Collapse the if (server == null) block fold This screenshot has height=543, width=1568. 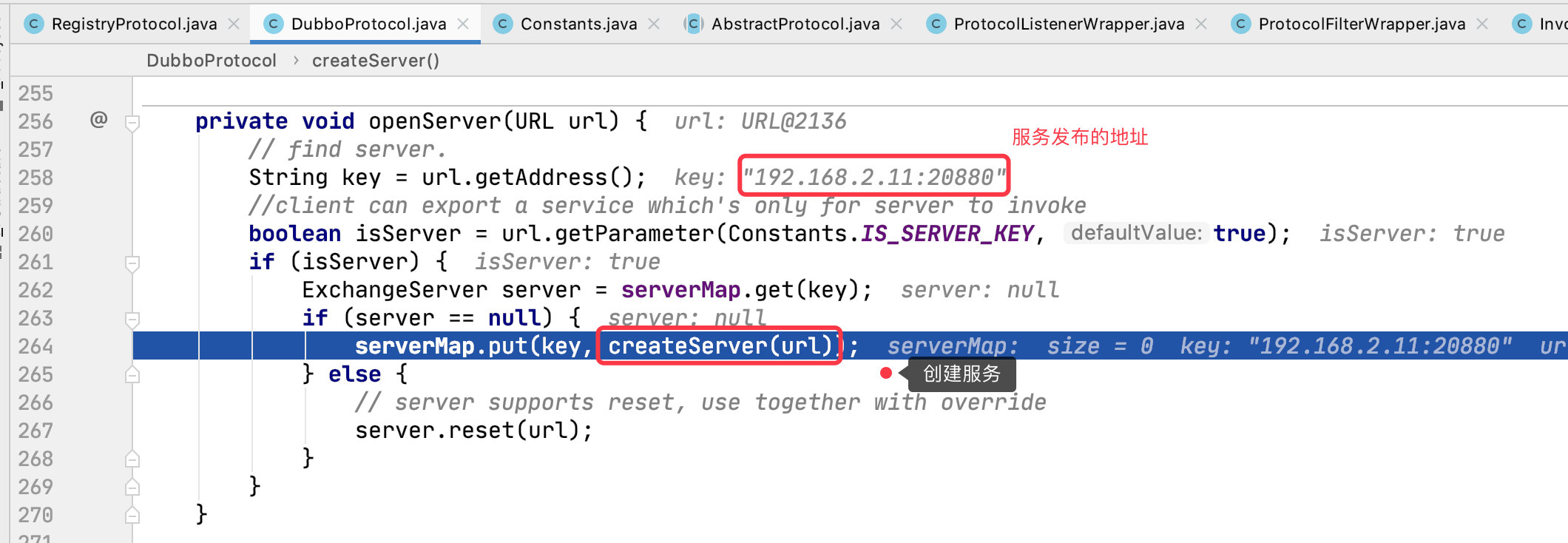point(132,320)
